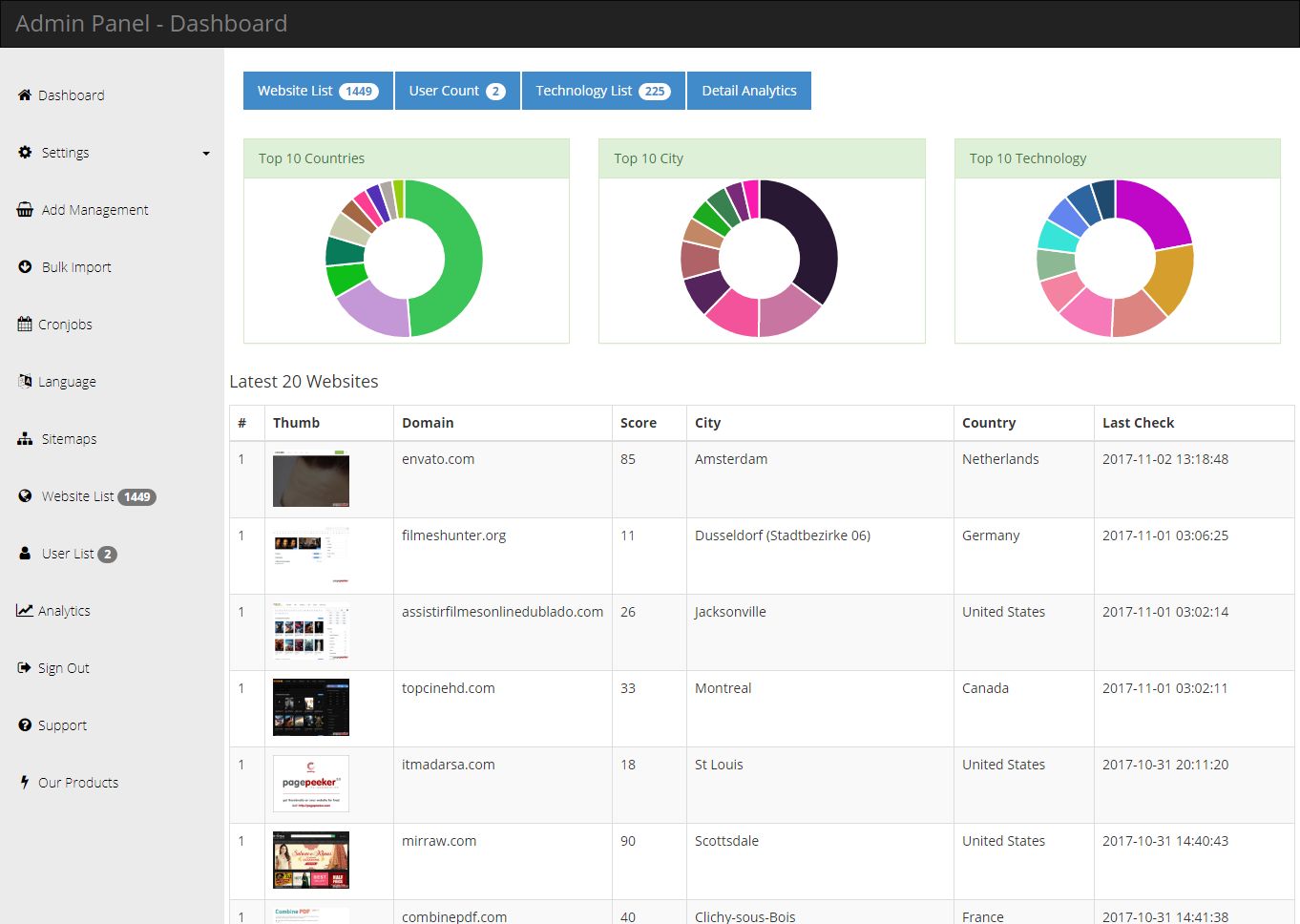The width and height of the screenshot is (1300, 924).
Task: Click the Bulk Import download icon
Action: [x=25, y=267]
